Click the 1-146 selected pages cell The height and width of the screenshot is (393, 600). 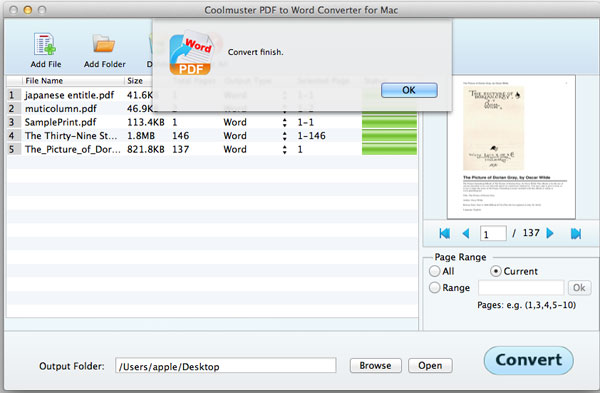click(311, 136)
